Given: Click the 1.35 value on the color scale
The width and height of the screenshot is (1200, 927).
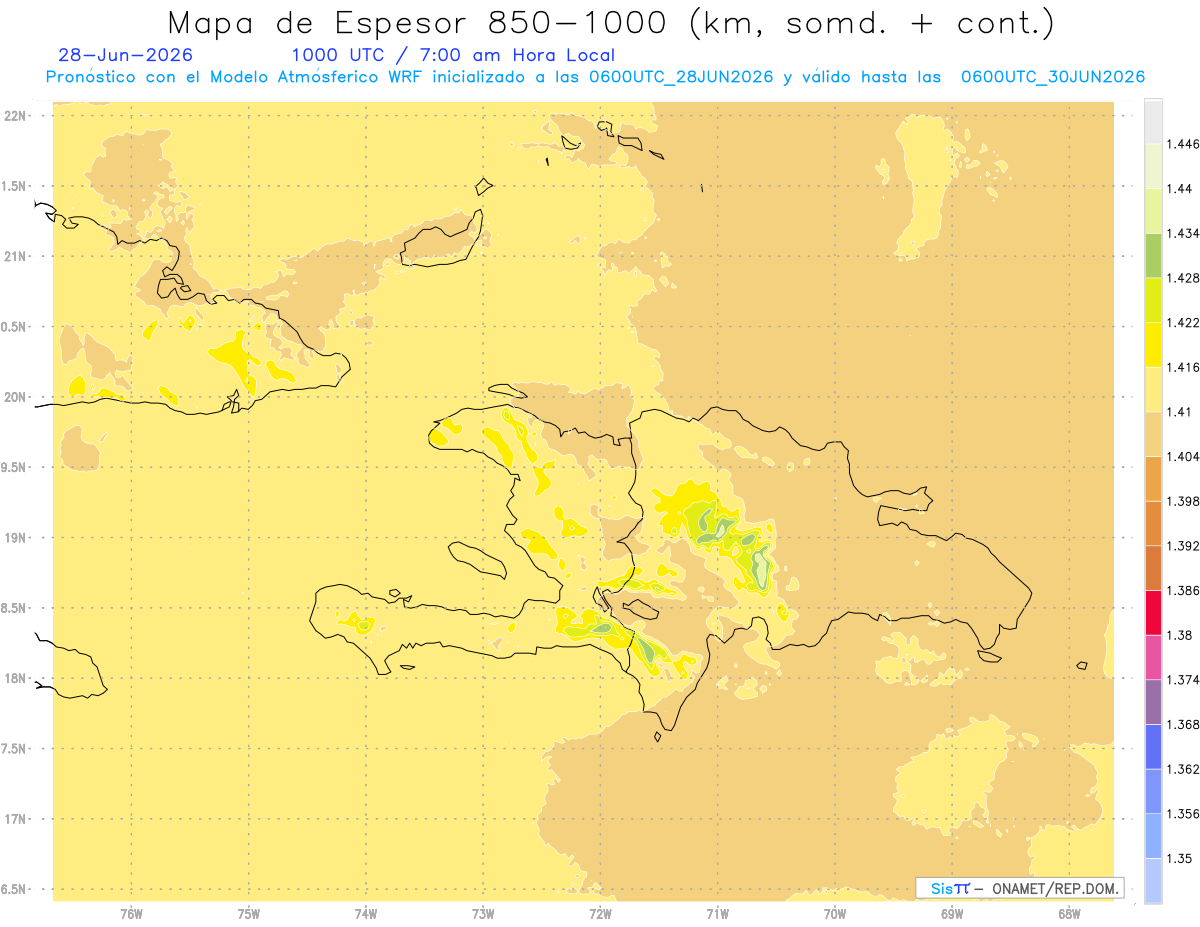Looking at the screenshot, I should point(1177,858).
